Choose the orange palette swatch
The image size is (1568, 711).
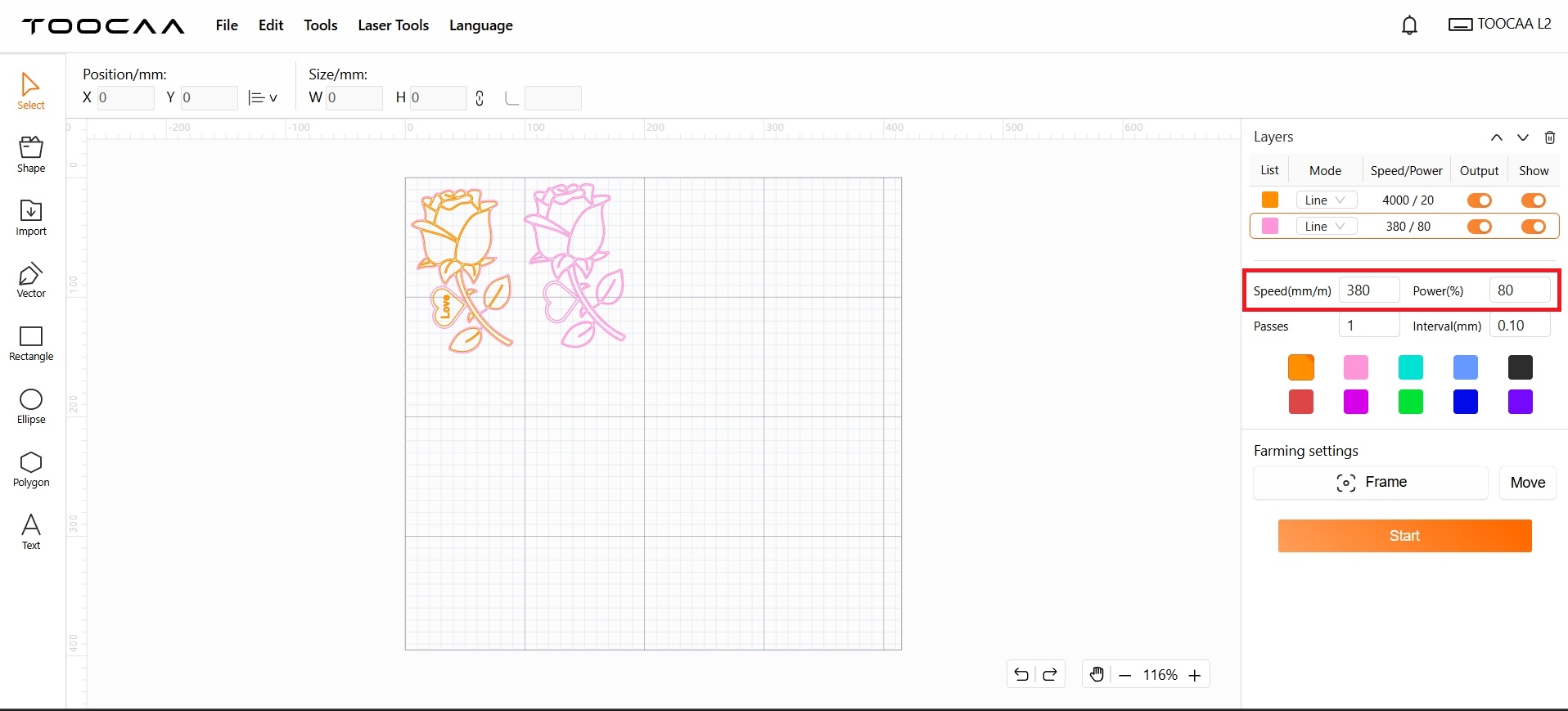[1301, 367]
